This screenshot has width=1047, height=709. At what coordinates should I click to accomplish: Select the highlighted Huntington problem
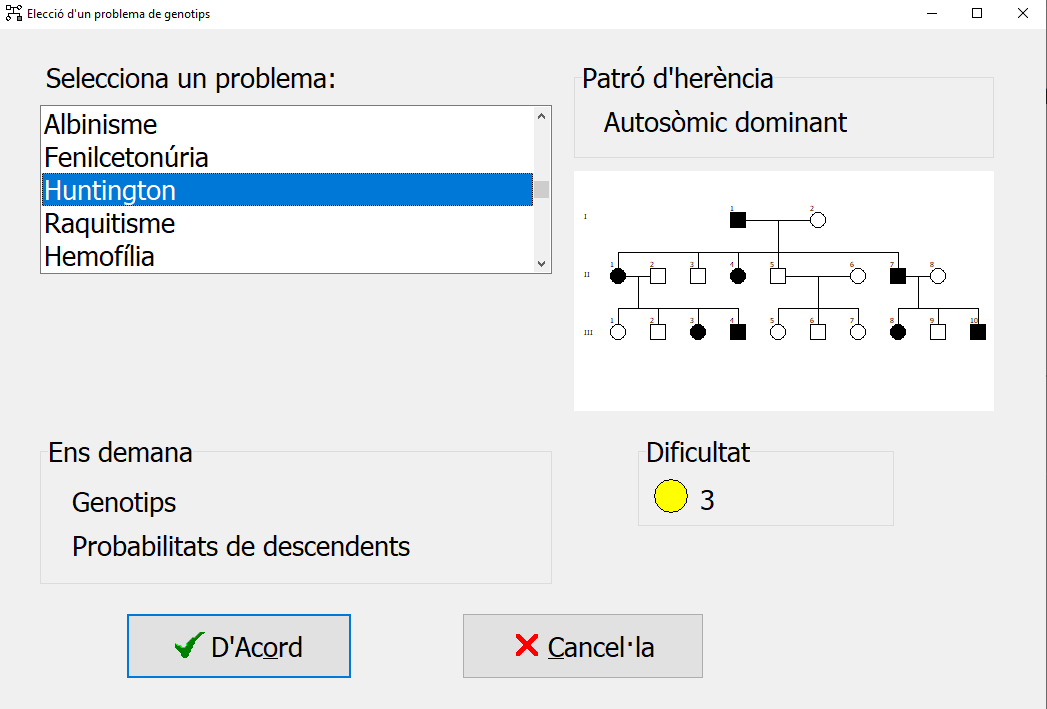click(x=110, y=191)
